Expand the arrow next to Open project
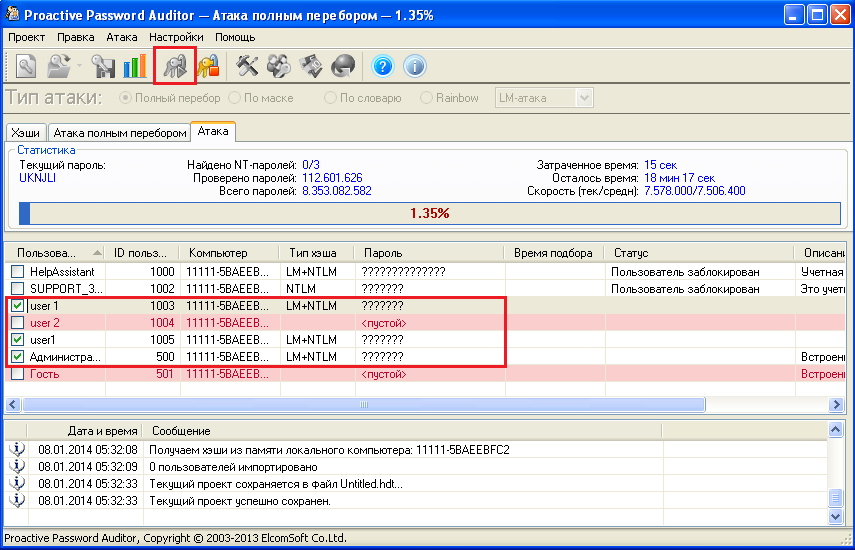The width and height of the screenshot is (855, 550). (78, 66)
